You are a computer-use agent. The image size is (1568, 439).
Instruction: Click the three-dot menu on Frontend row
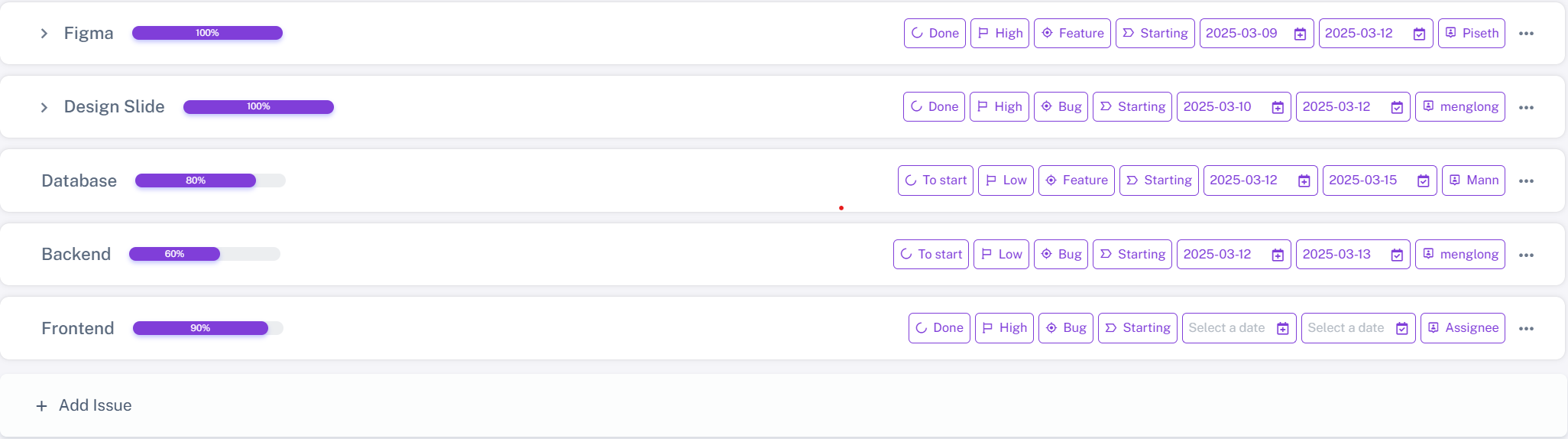(1526, 329)
